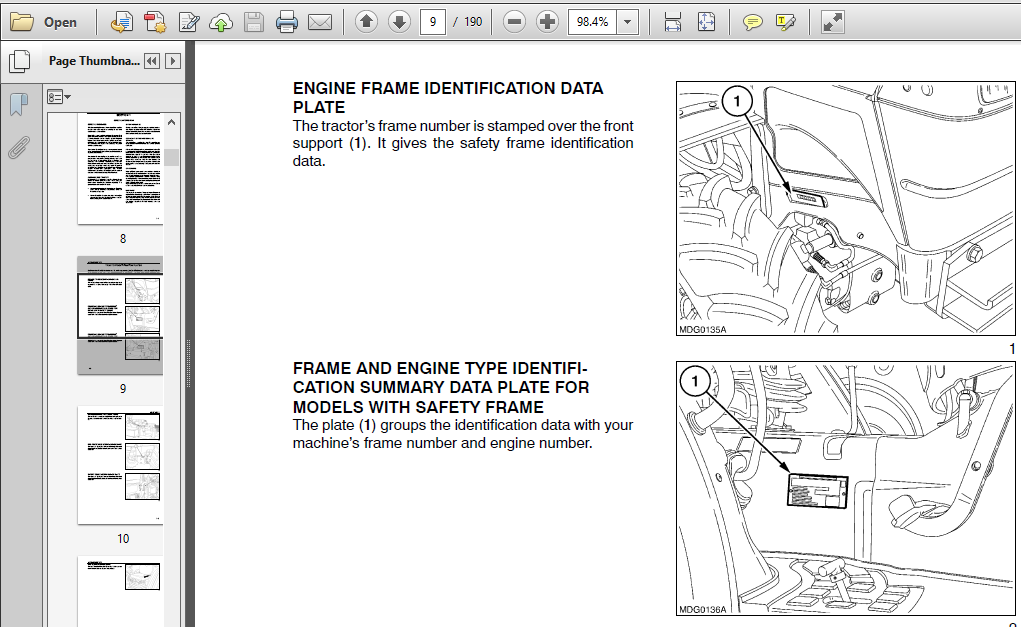Click the Page Thumbnails panel icon
Screen dimensions: 1021x627
(20, 61)
